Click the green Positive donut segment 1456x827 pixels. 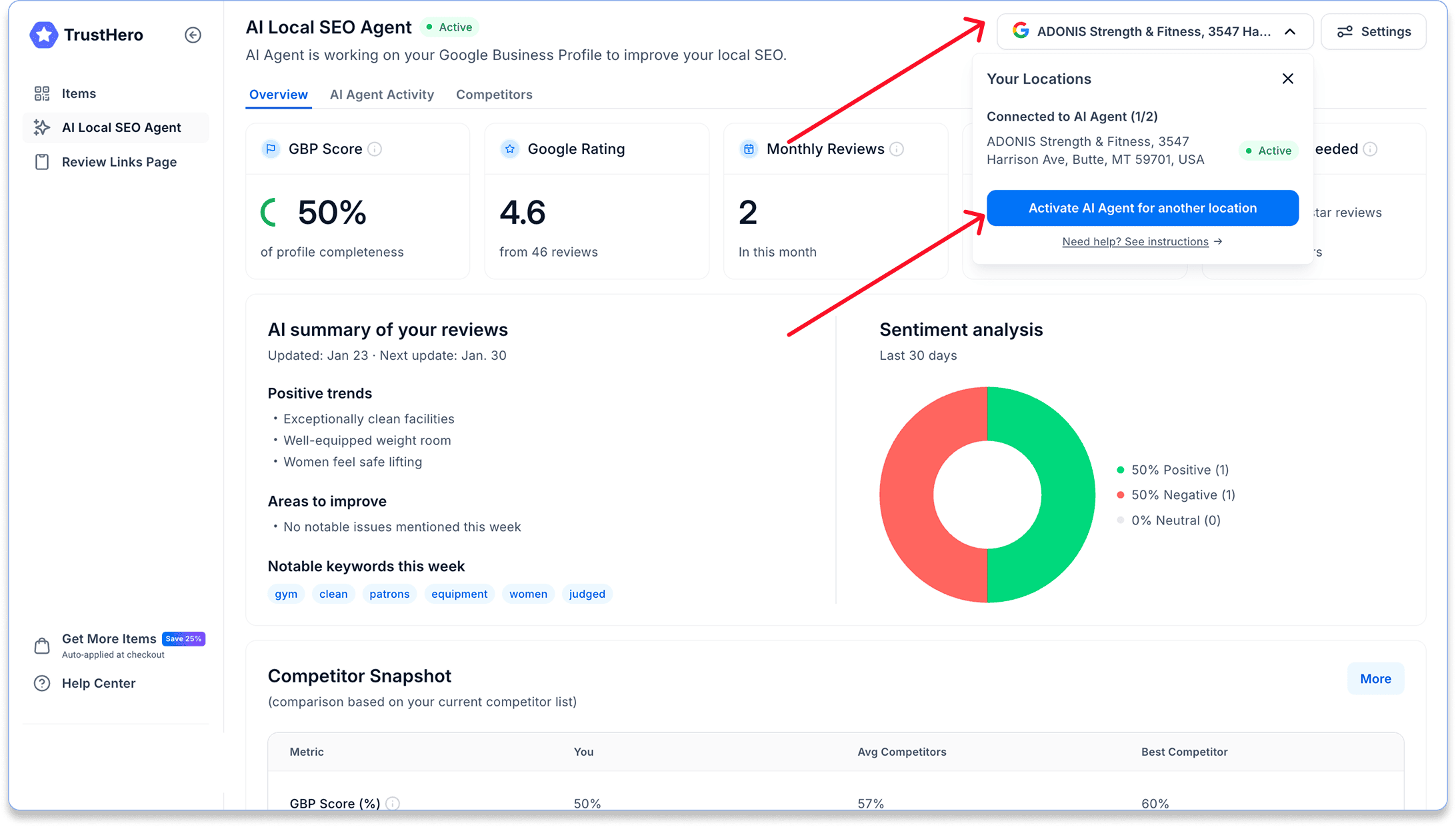coord(1067,494)
